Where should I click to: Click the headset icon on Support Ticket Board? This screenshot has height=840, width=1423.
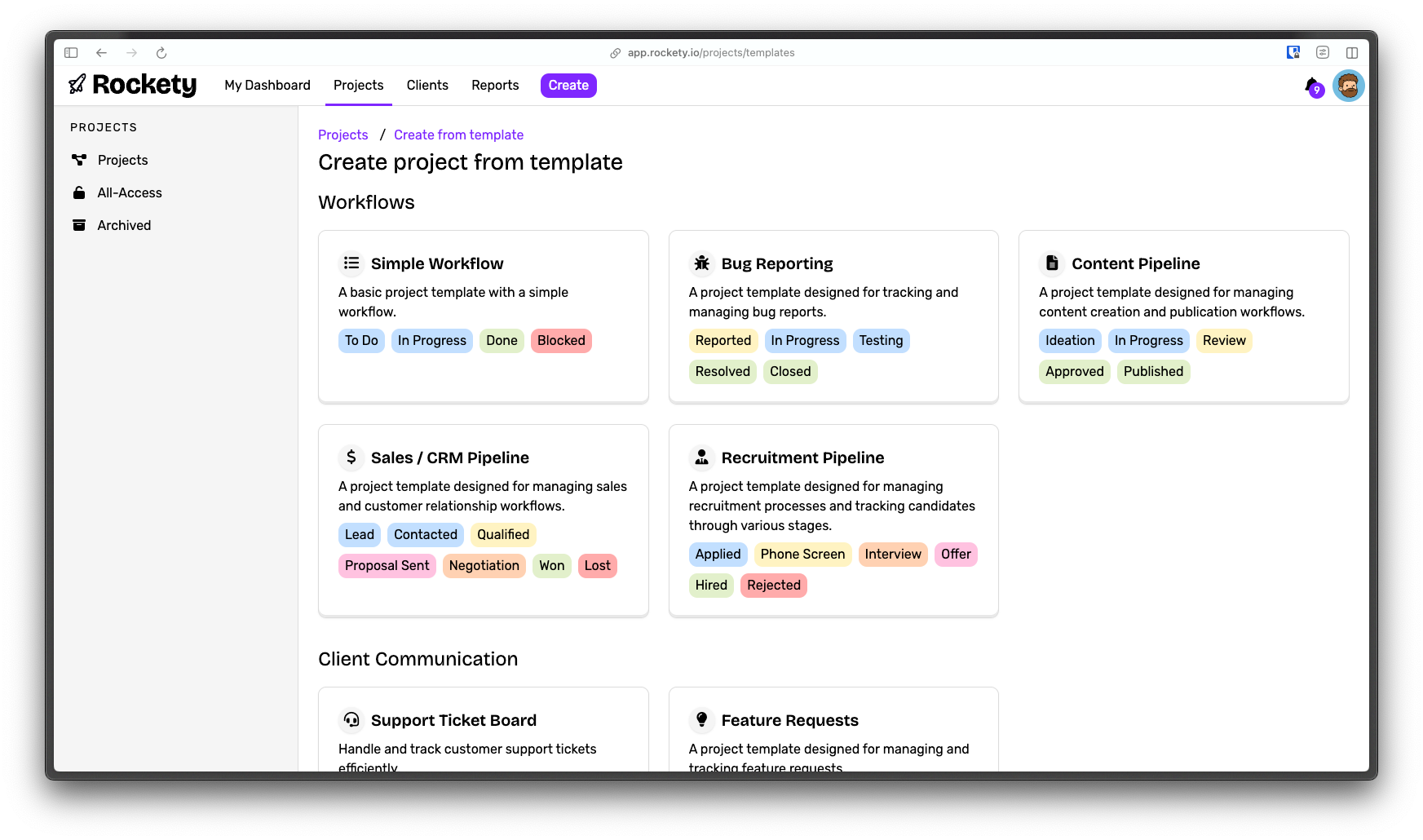351,720
